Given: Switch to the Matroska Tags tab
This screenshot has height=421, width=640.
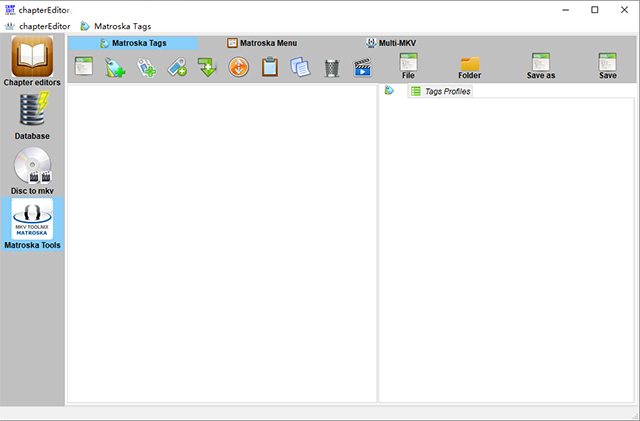Looking at the screenshot, I should point(133,43).
